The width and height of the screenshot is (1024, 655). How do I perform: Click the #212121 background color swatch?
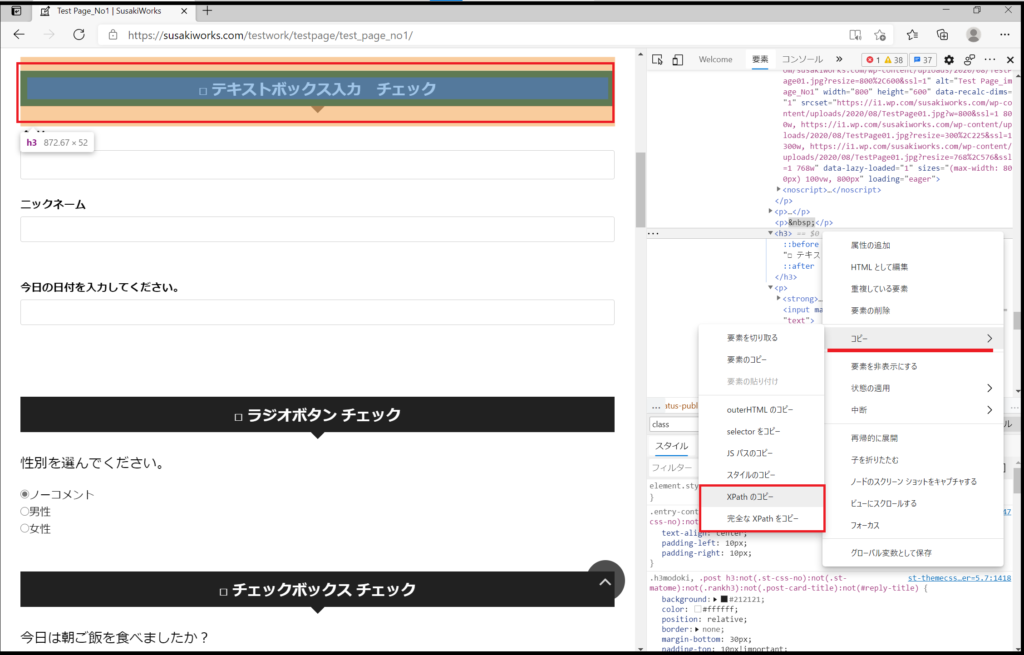[x=724, y=599]
